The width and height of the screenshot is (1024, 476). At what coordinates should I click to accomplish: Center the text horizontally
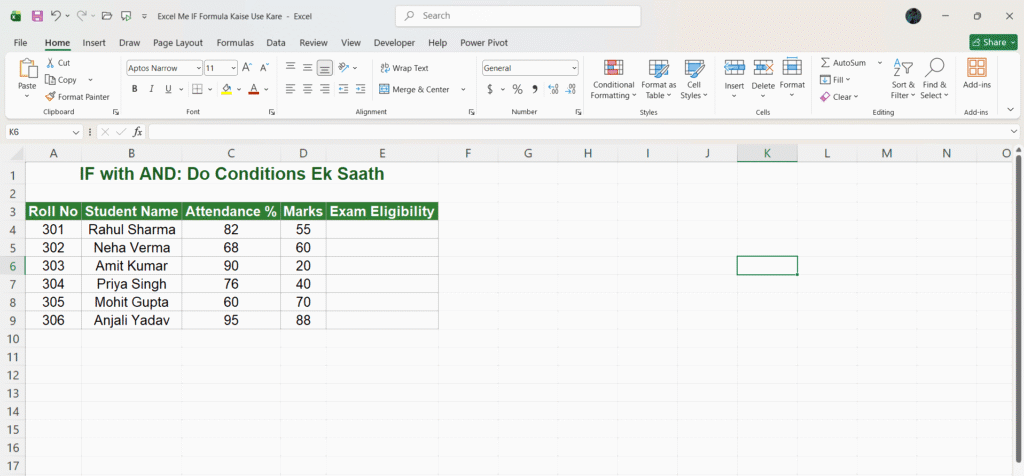point(308,89)
